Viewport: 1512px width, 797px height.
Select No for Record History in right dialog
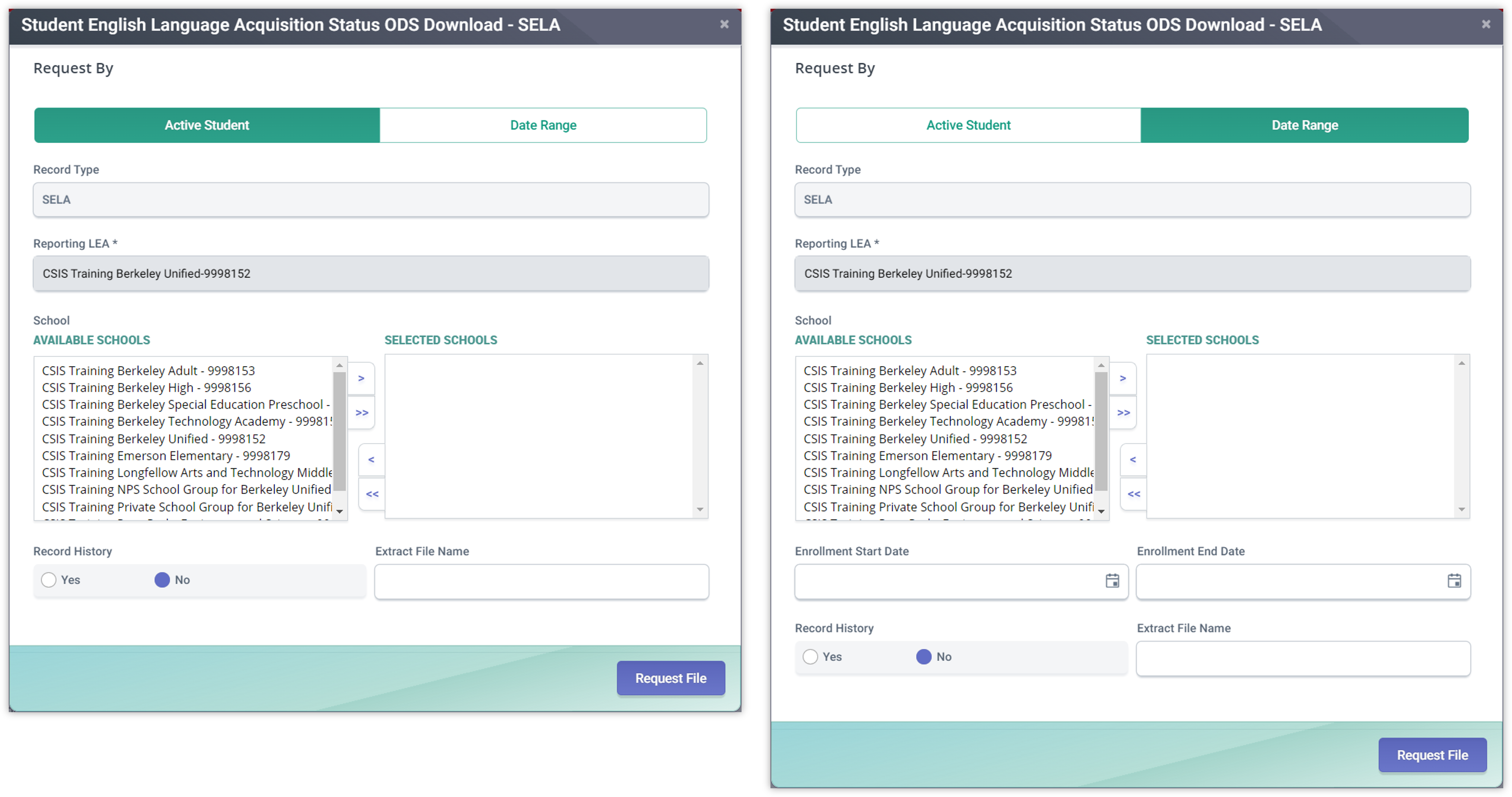pos(923,657)
